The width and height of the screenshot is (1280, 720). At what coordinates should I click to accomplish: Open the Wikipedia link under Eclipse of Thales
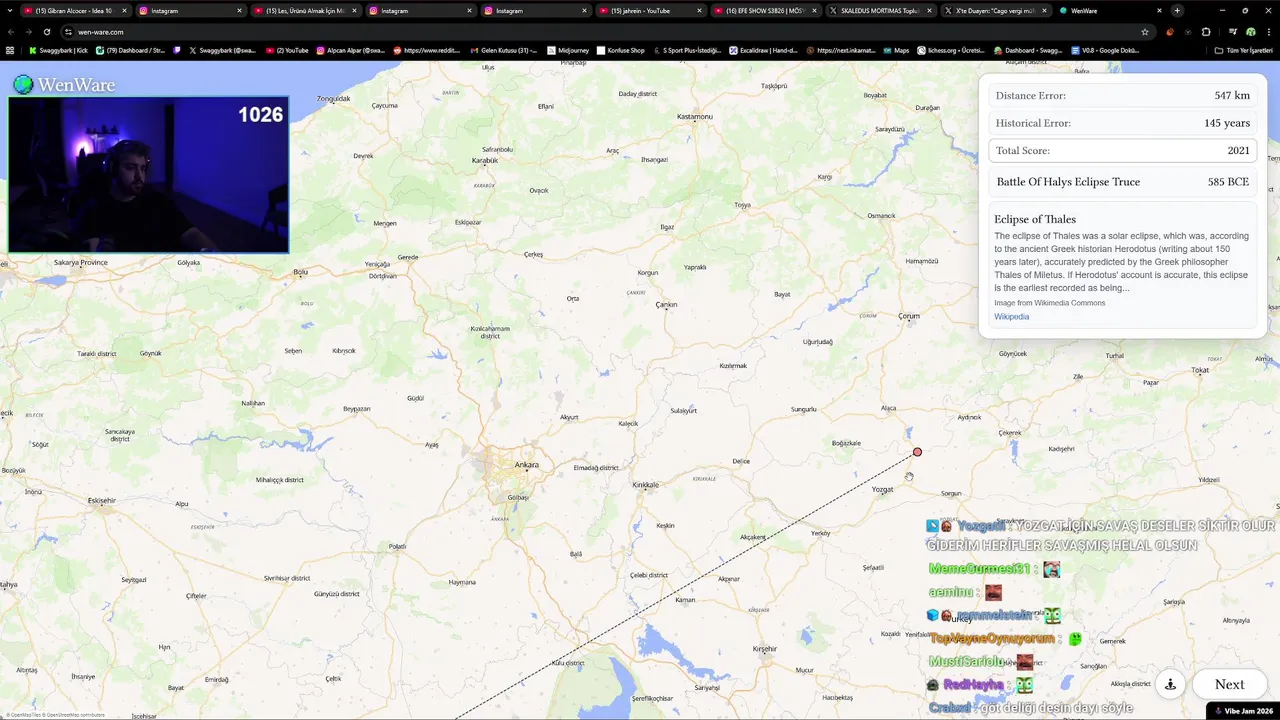1011,317
